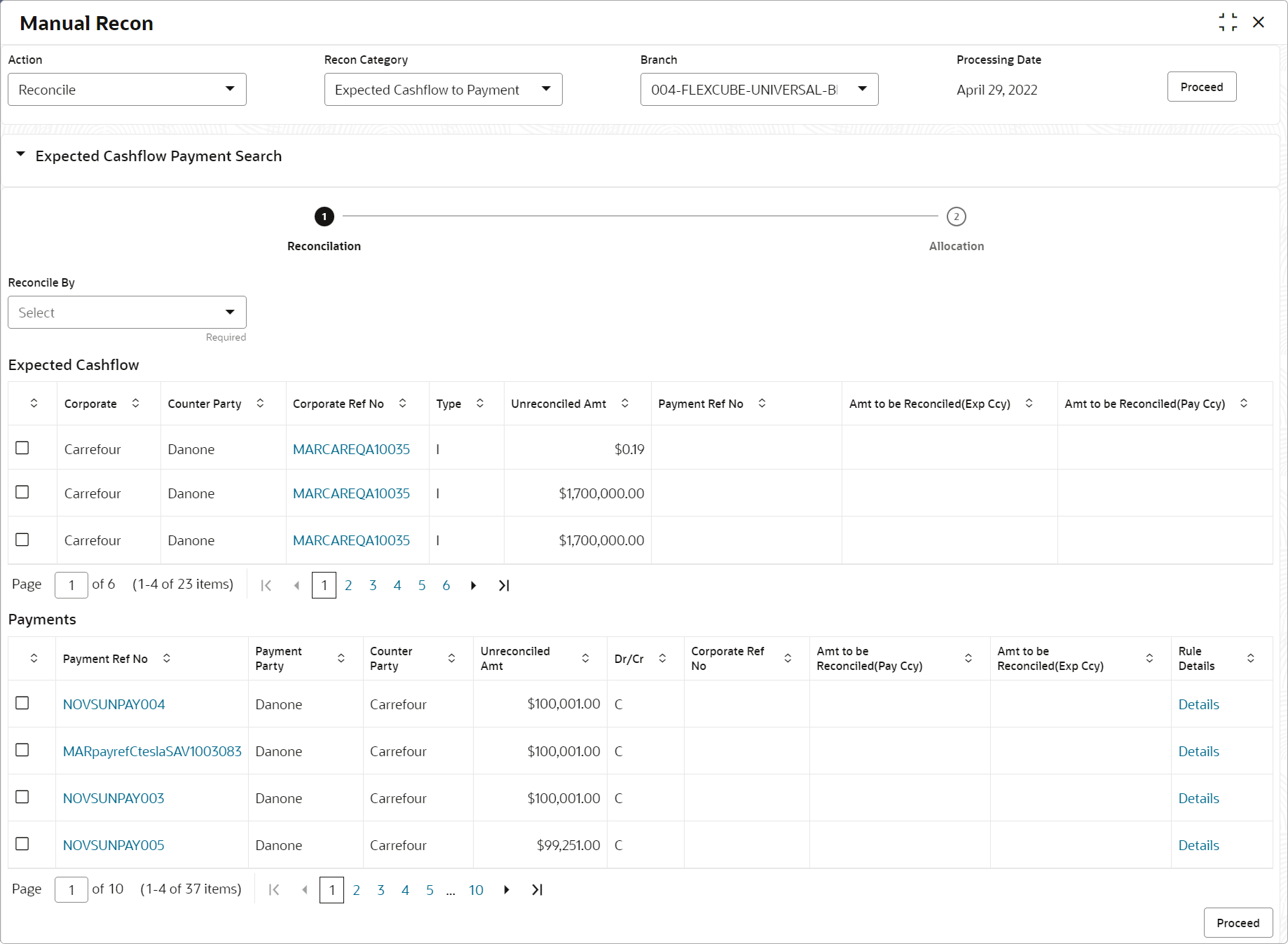Open the Recon Category dropdown

[x=443, y=90]
